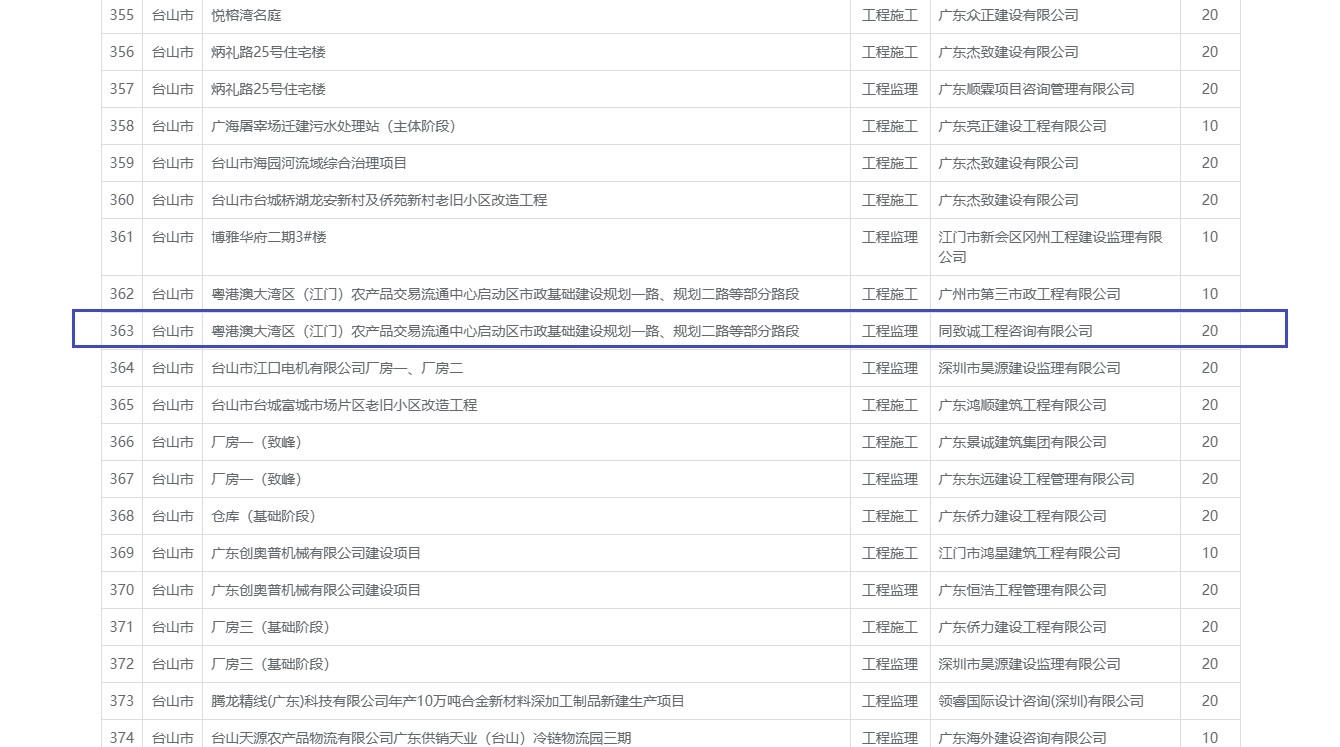The image size is (1340, 747).
Task: Select 广东东远建设工程管理有限公司 company cell
Action: click(x=1036, y=479)
